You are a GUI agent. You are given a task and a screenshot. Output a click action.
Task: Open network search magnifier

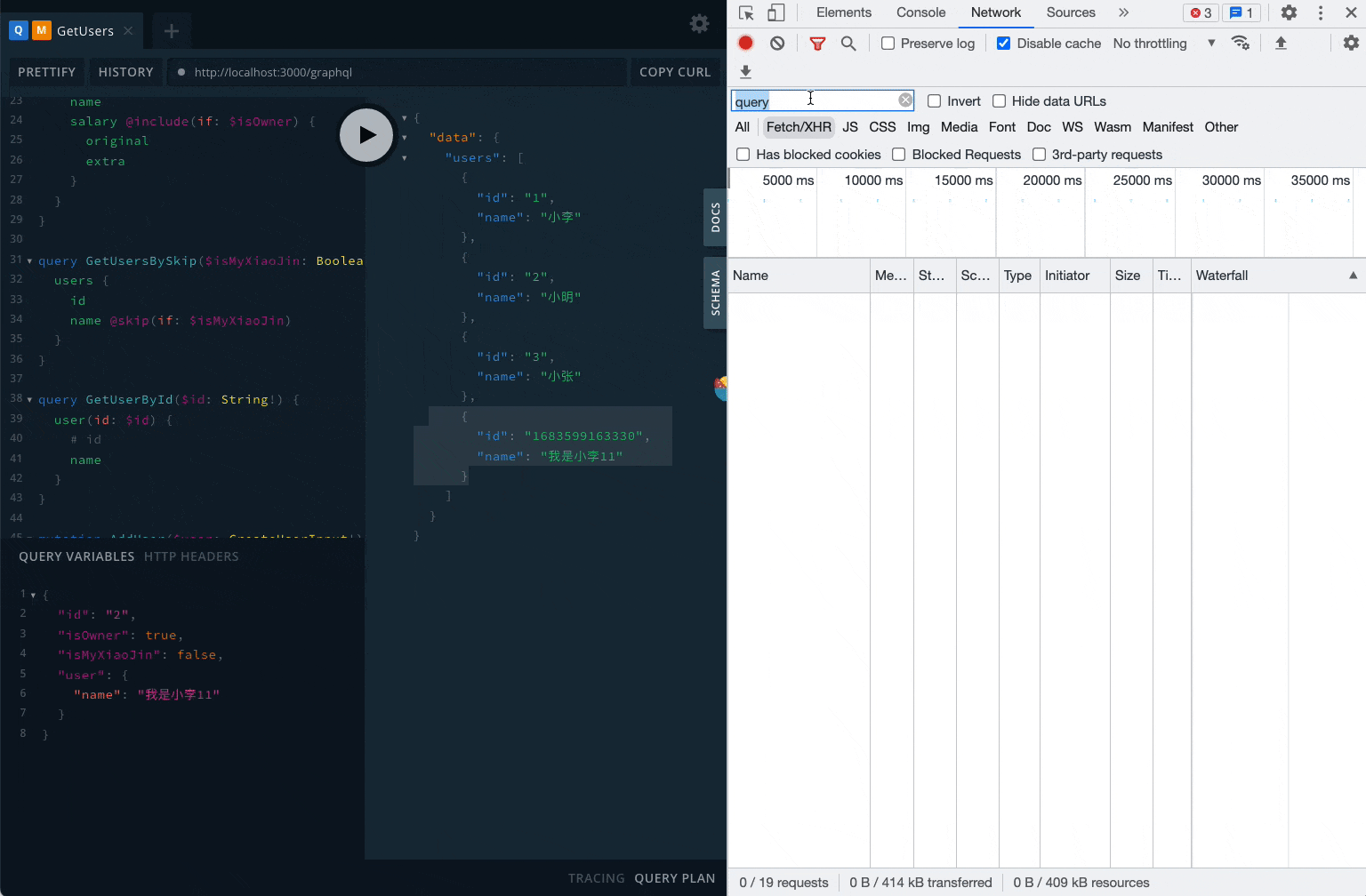coord(848,43)
